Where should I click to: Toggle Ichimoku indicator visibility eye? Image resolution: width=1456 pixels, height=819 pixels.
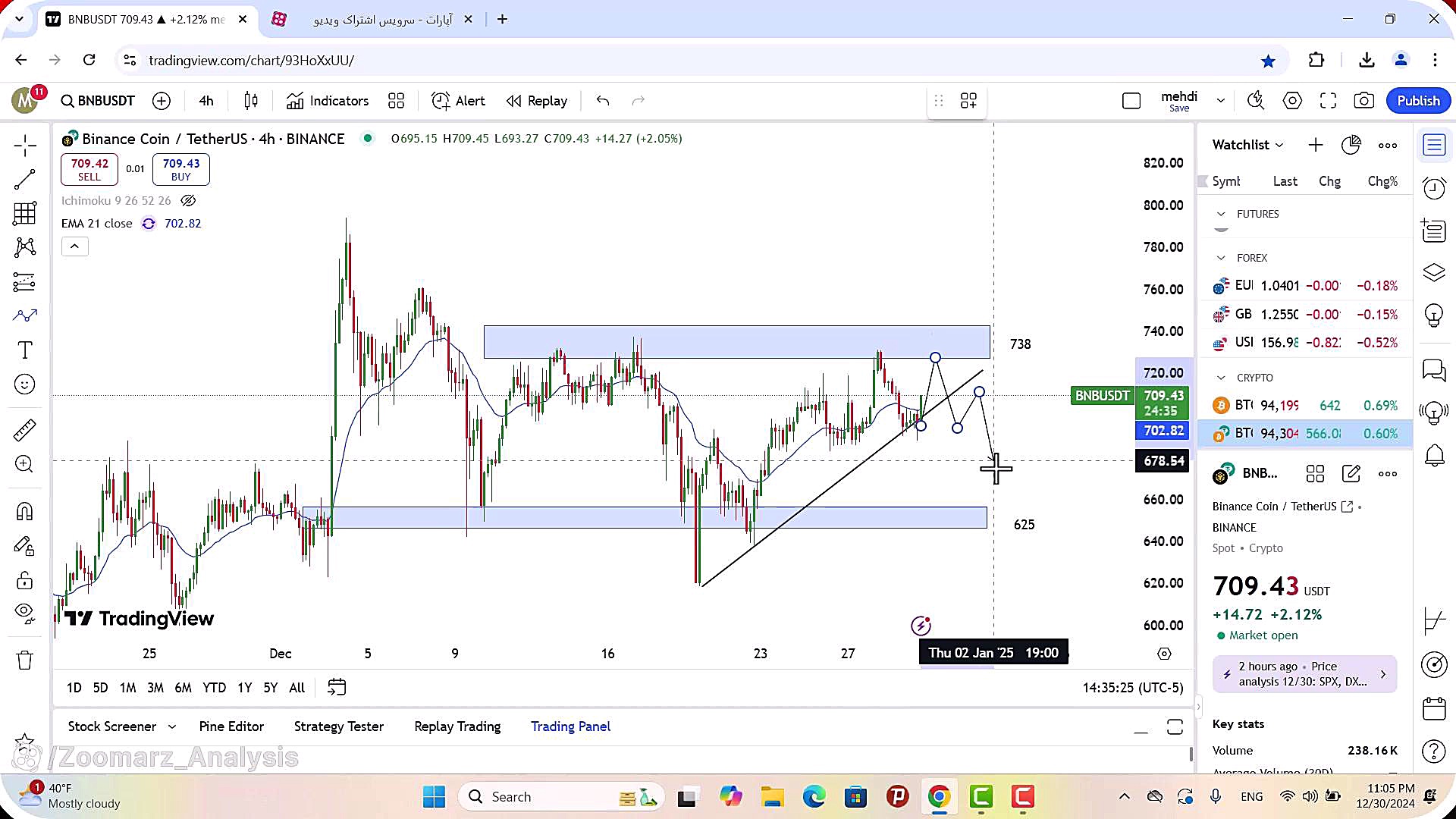coord(188,201)
